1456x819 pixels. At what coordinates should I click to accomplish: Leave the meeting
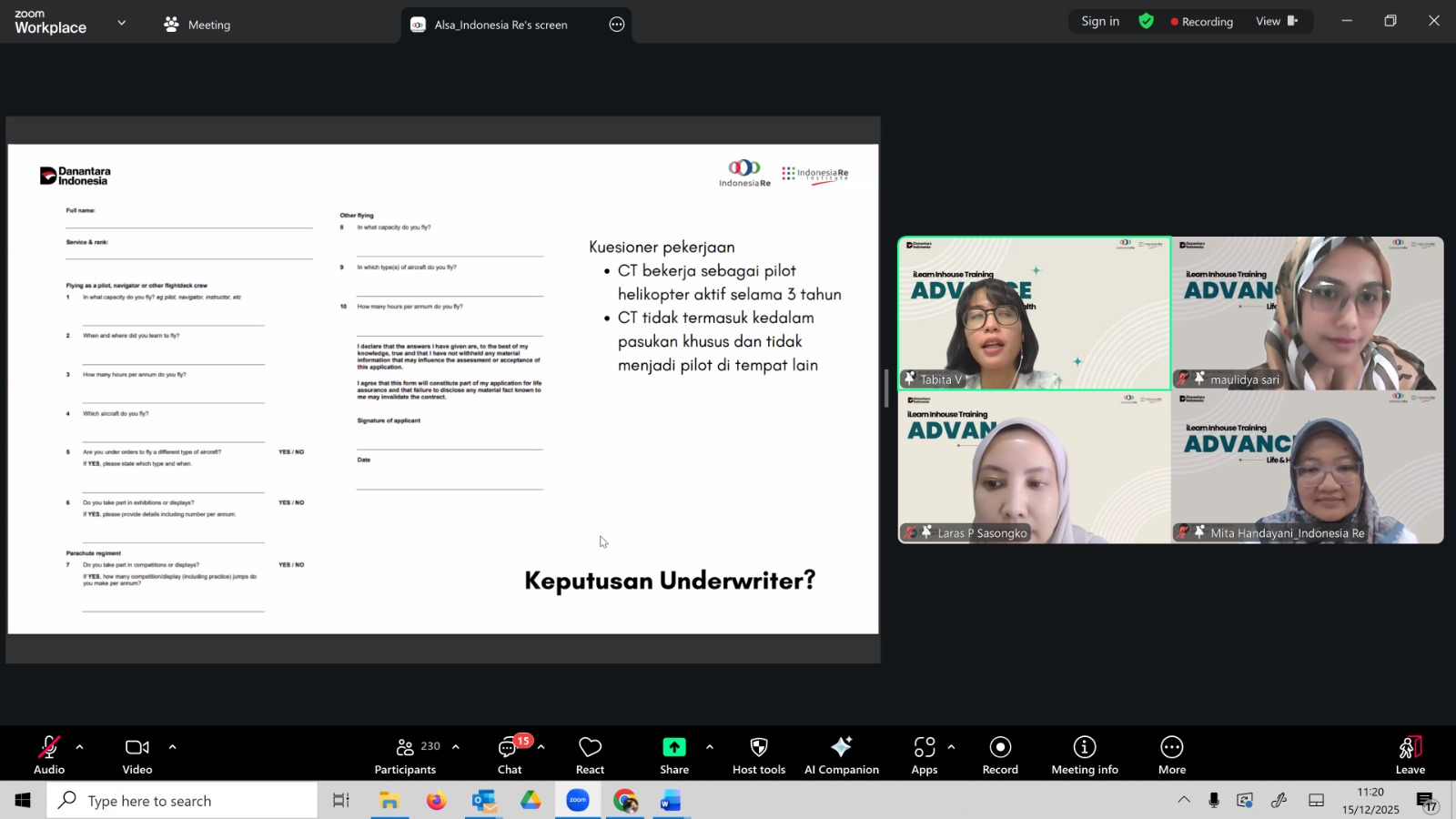click(1410, 755)
